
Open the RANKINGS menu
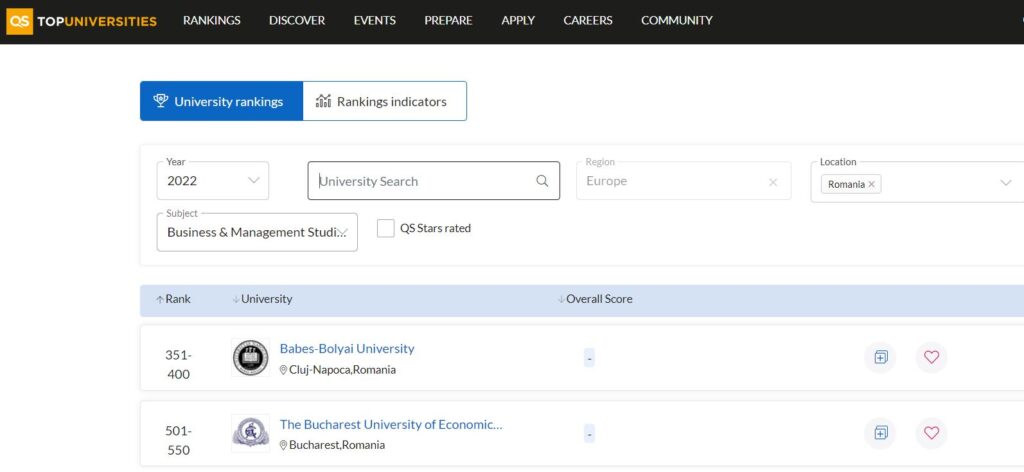212,21
